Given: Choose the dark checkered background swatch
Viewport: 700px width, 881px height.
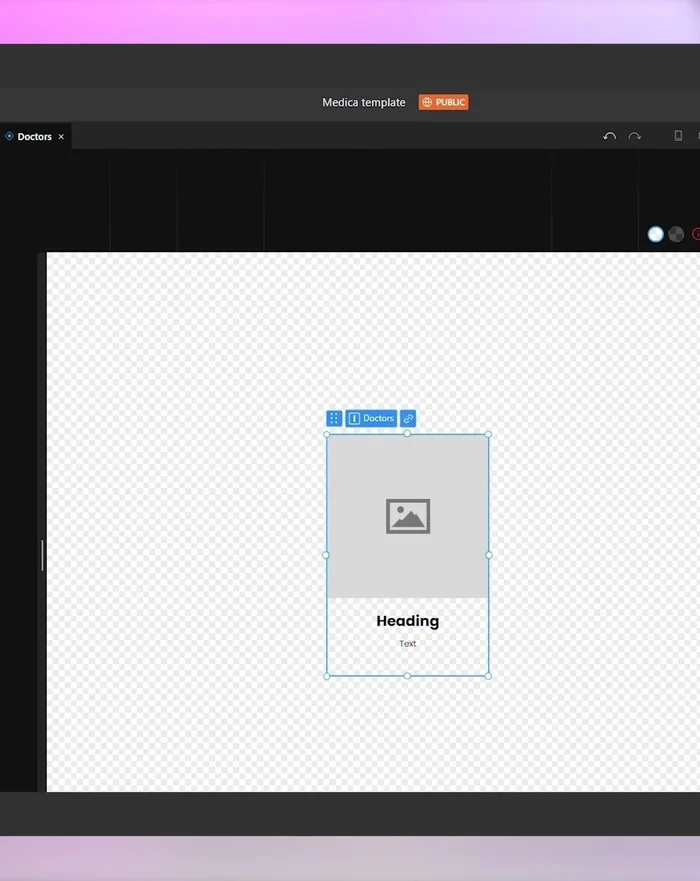Looking at the screenshot, I should 677,234.
